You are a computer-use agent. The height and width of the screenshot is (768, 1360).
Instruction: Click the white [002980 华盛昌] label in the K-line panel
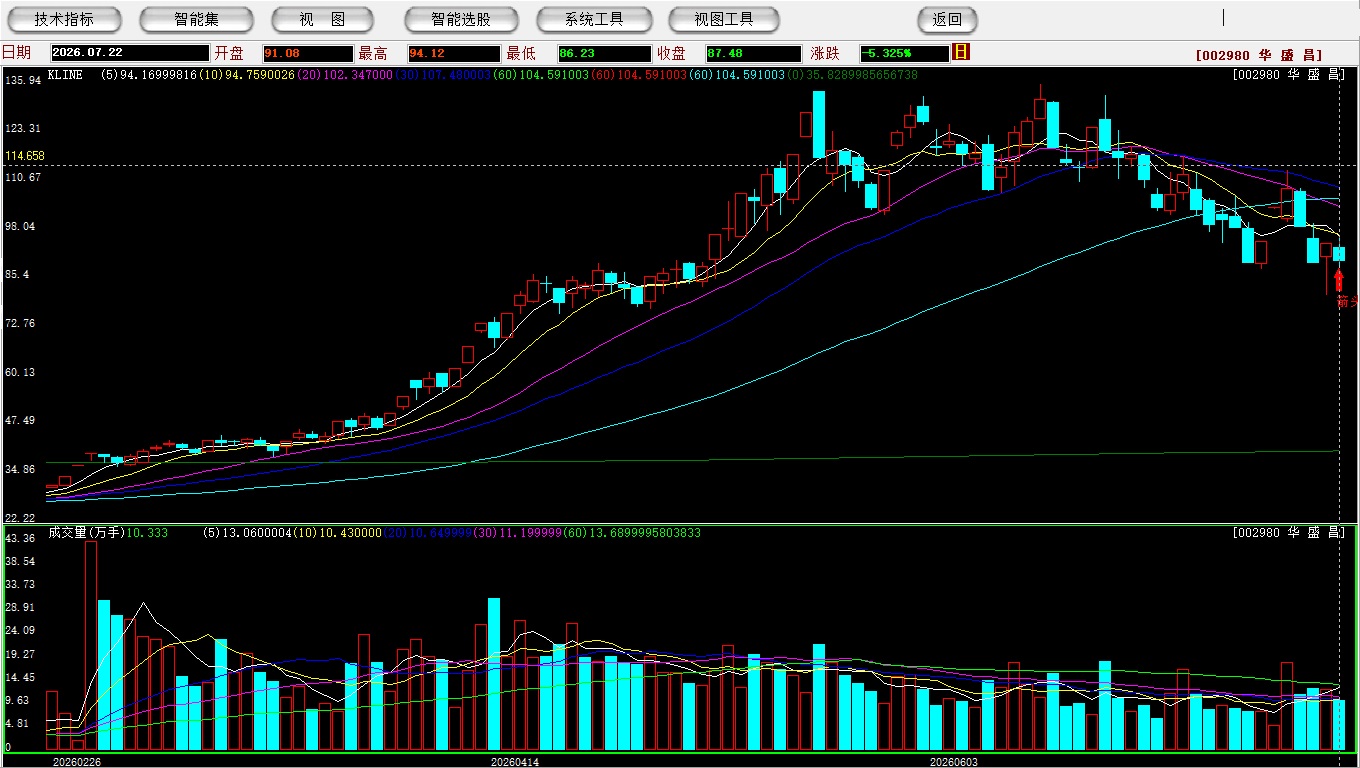pyautogui.click(x=1289, y=74)
